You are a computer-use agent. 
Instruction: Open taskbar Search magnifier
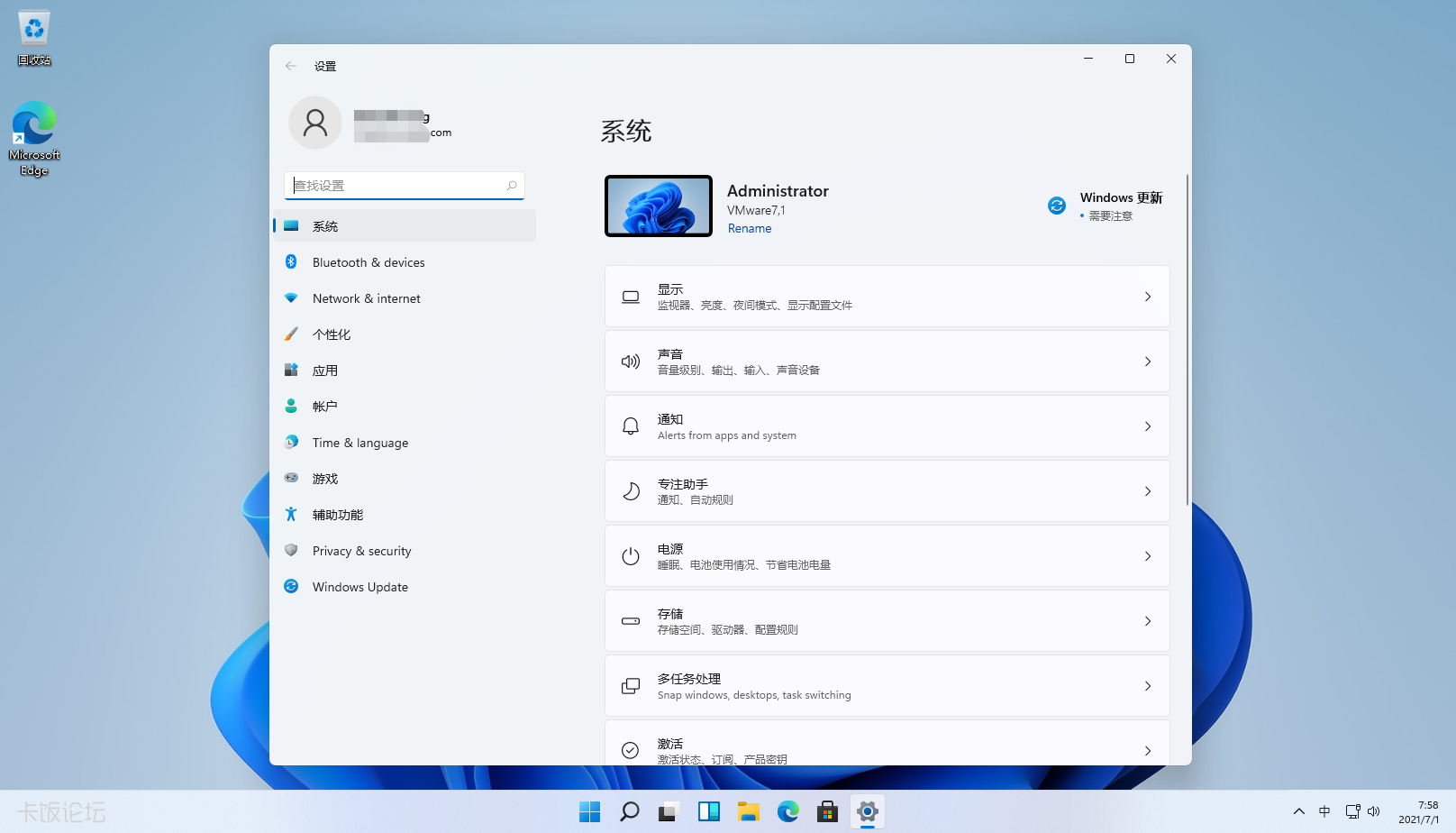pos(630,811)
